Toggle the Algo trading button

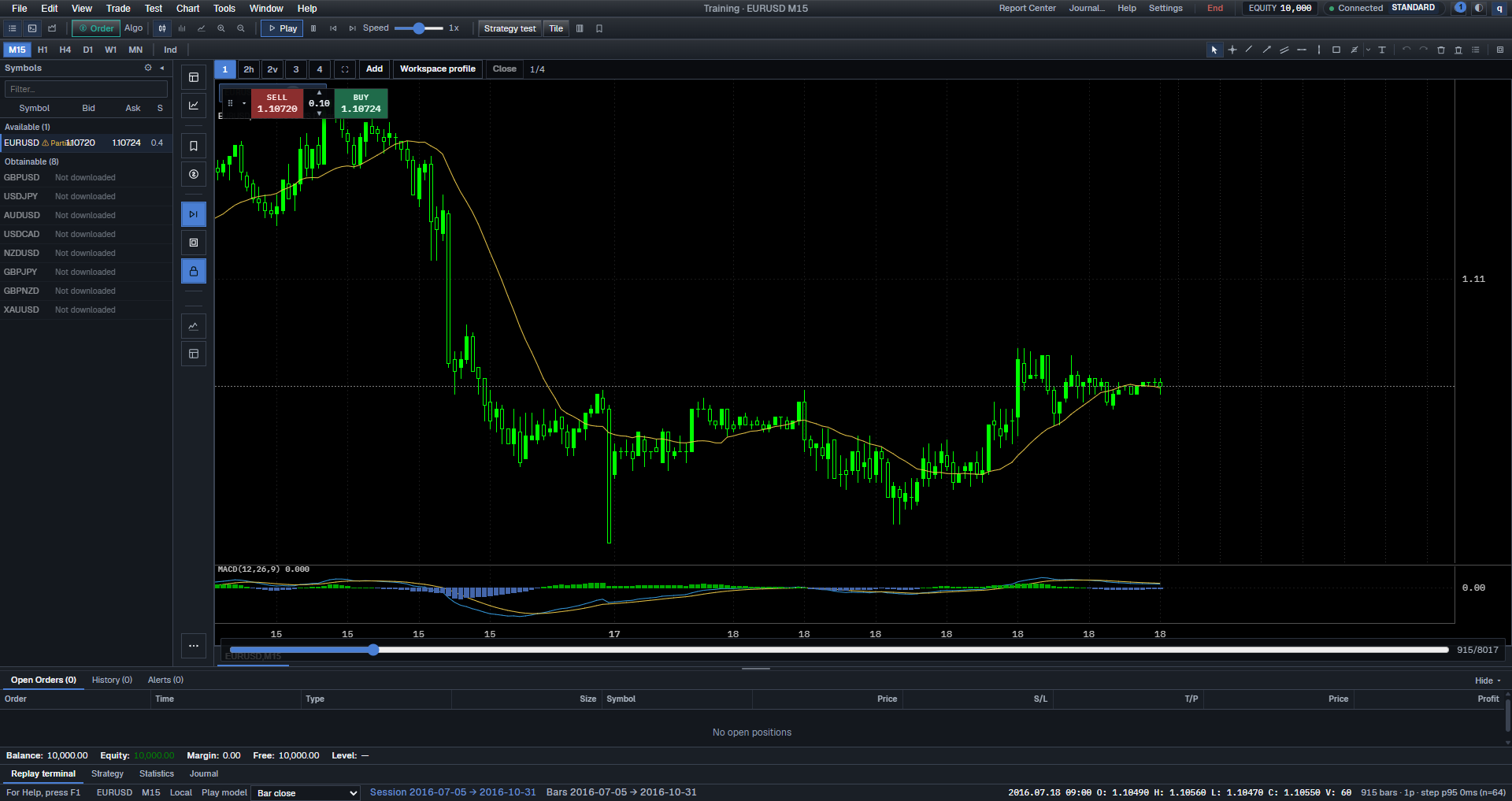(x=134, y=28)
